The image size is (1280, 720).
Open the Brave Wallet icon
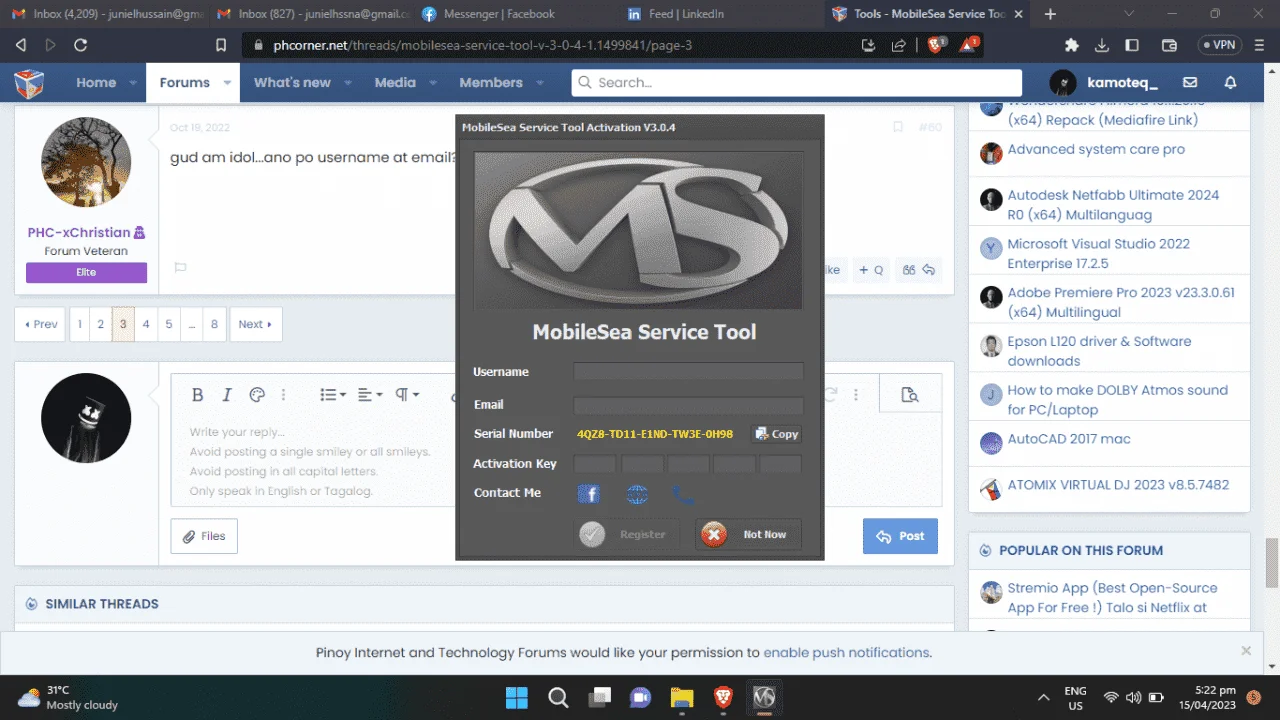point(1169,45)
